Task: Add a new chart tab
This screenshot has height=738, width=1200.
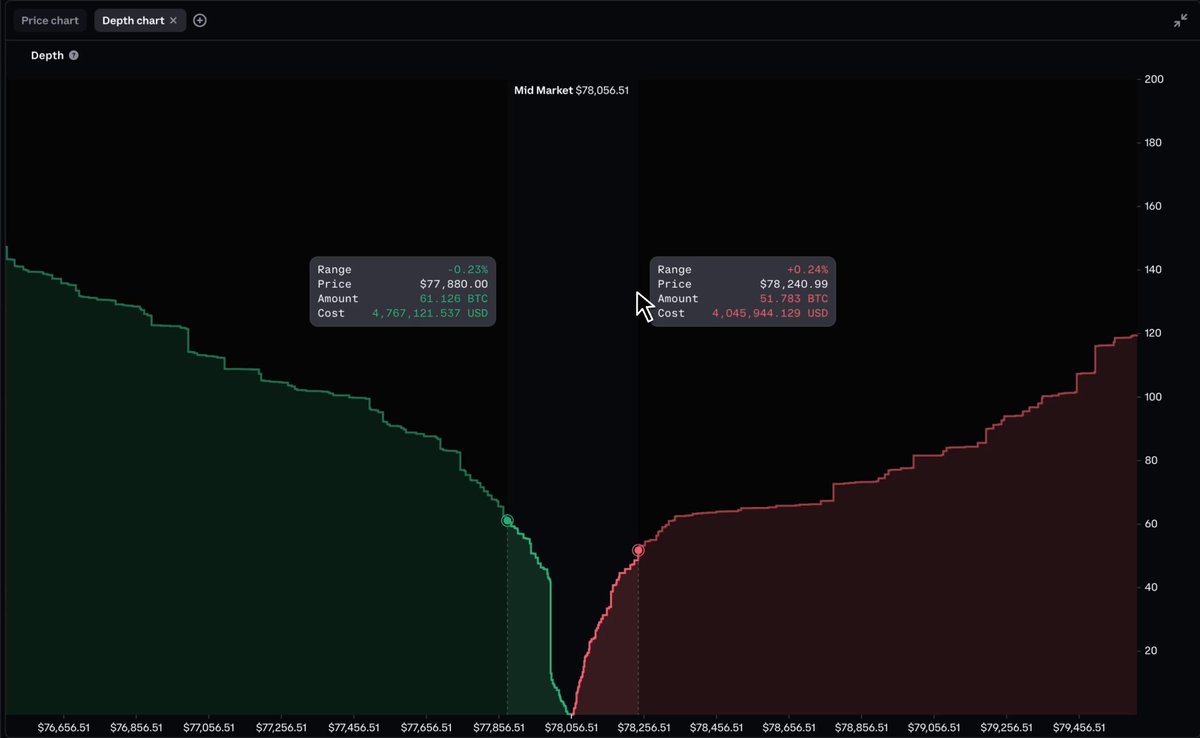Action: [200, 20]
